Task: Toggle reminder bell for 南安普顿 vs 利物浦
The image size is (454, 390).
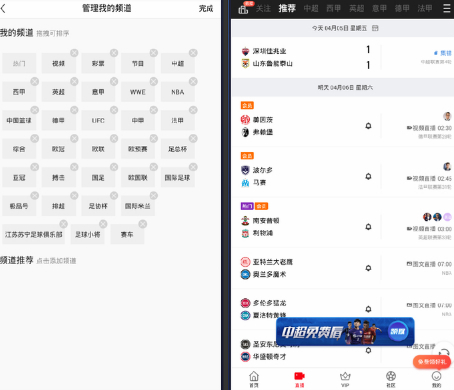Action: point(368,227)
